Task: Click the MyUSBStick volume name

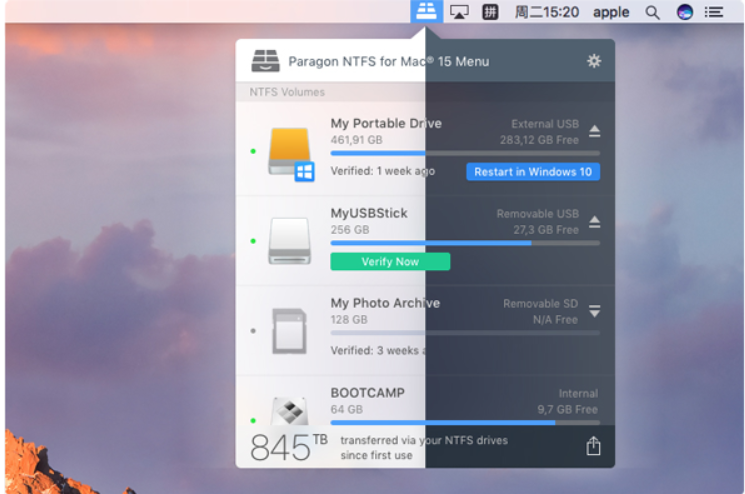Action: (369, 213)
